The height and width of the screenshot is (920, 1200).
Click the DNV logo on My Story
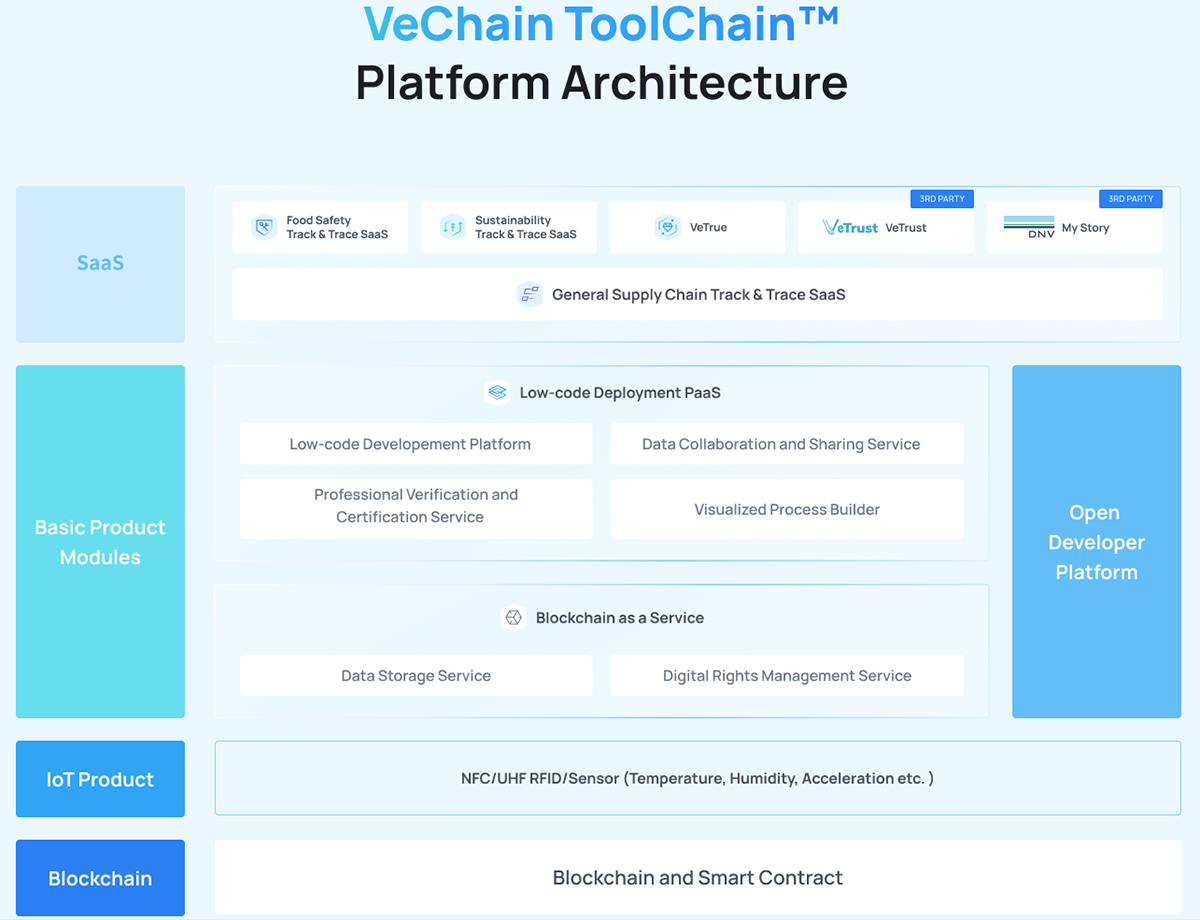(x=1029, y=227)
